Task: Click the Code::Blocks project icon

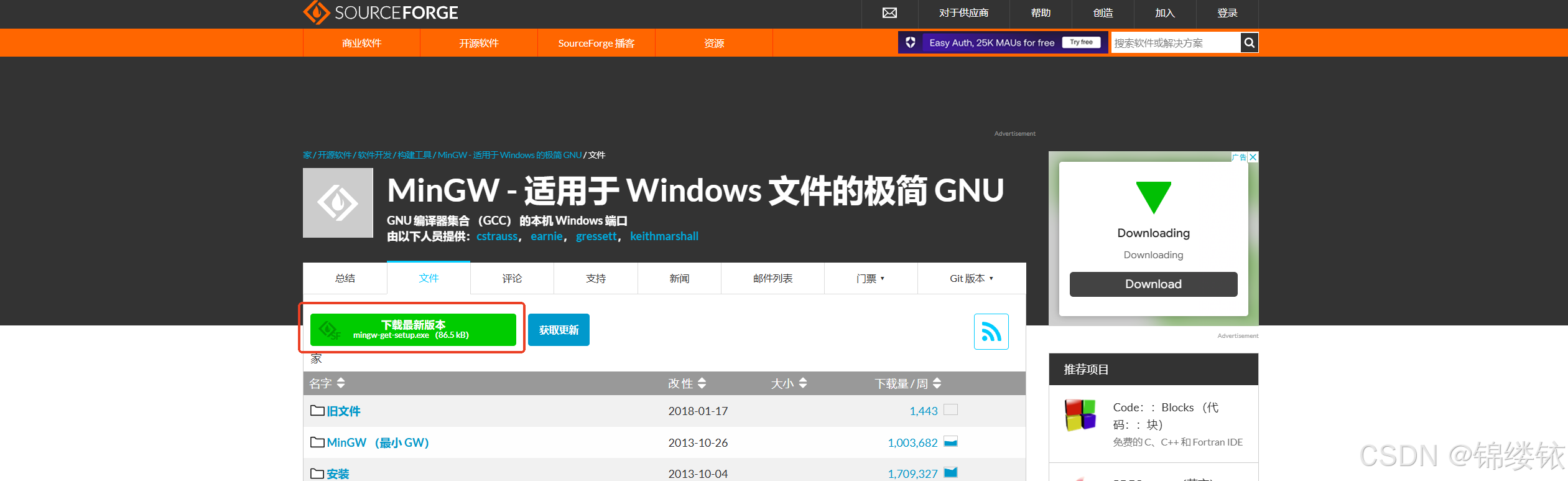Action: (1080, 415)
